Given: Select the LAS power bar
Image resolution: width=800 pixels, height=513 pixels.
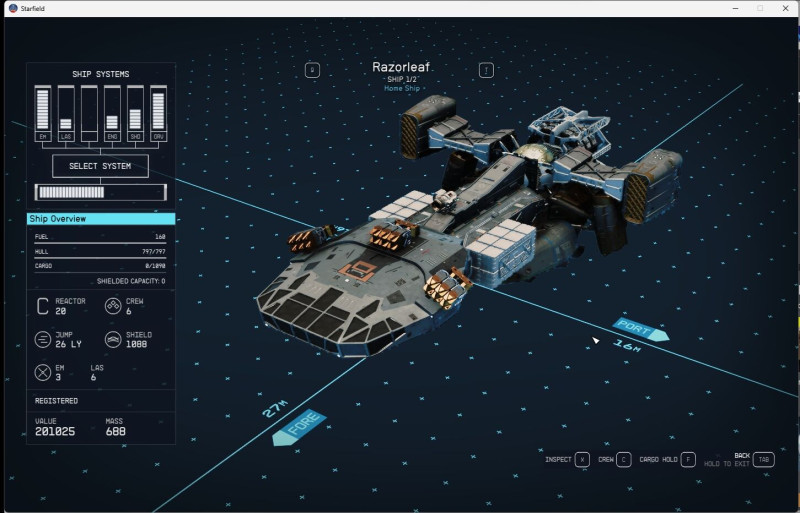Looking at the screenshot, I should (x=66, y=113).
